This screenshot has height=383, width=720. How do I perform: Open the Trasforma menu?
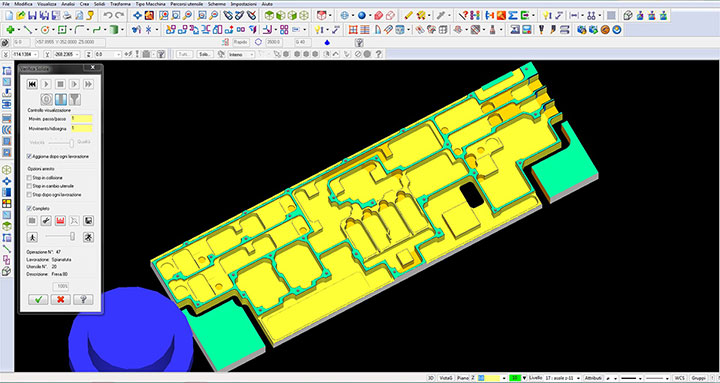click(x=120, y=4)
